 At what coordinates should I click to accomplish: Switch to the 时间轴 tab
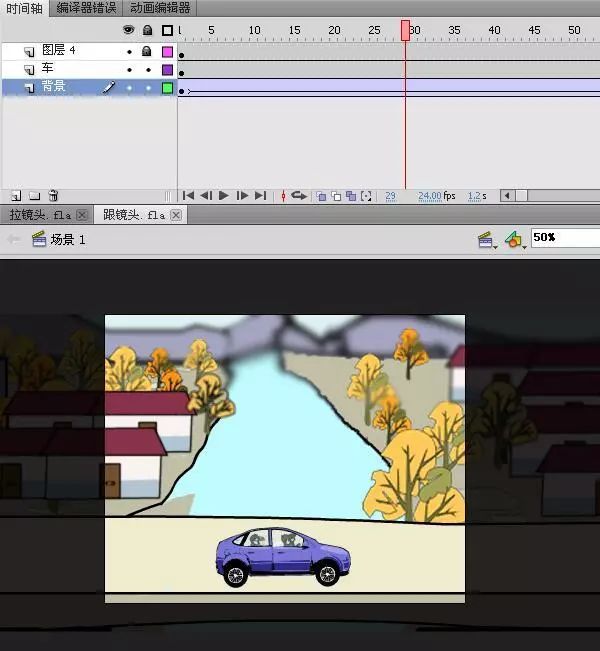(x=24, y=8)
